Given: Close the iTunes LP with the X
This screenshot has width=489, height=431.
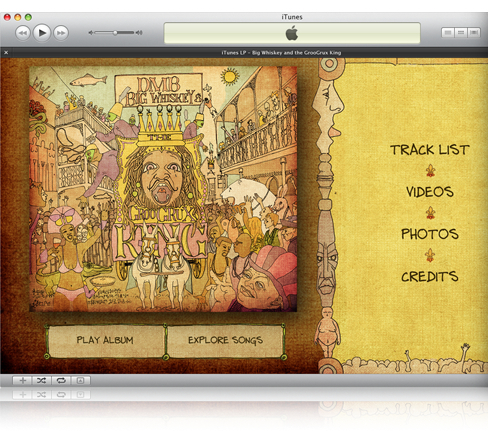Looking at the screenshot, I should pos(6,52).
